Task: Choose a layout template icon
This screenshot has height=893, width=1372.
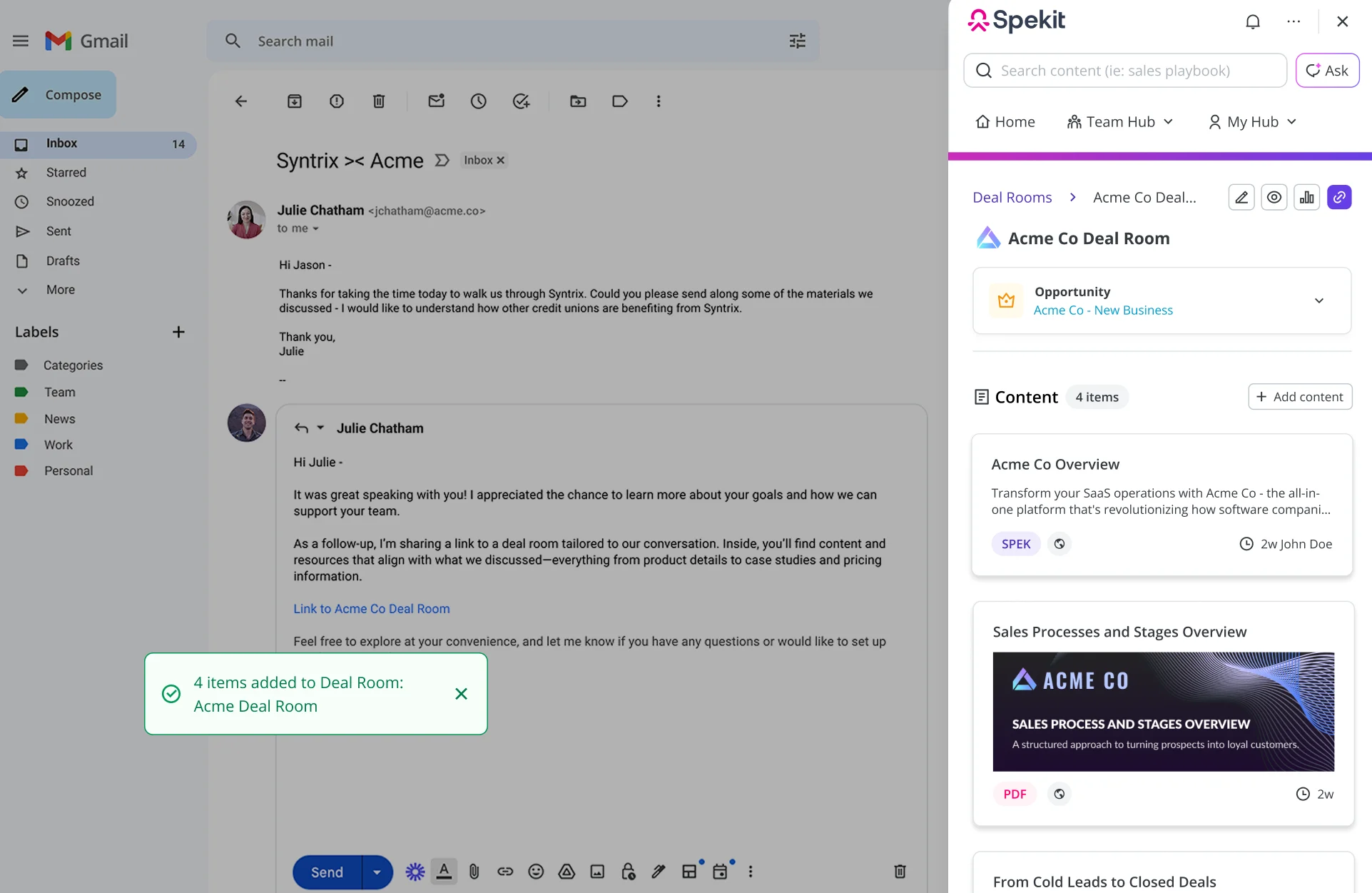Action: click(x=689, y=872)
